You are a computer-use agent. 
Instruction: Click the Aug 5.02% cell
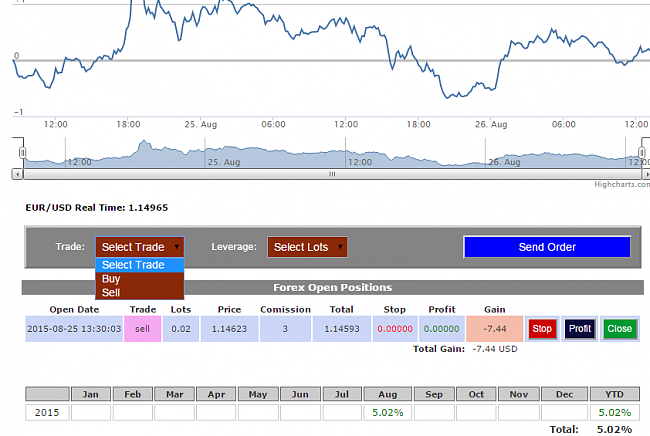[388, 413]
